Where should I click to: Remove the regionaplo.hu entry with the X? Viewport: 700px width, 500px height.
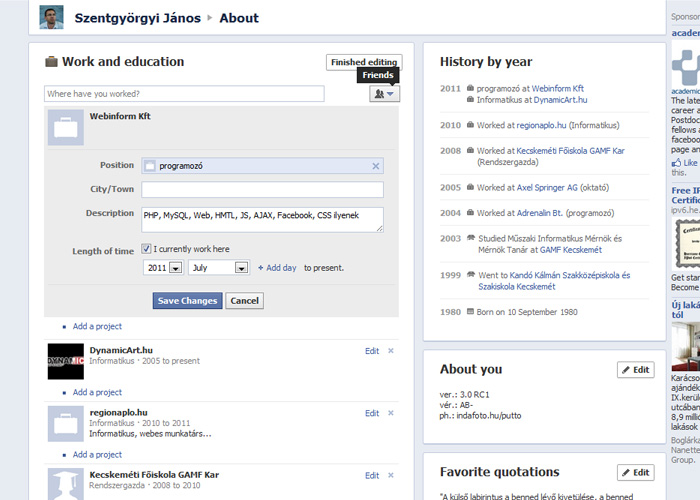click(x=391, y=413)
